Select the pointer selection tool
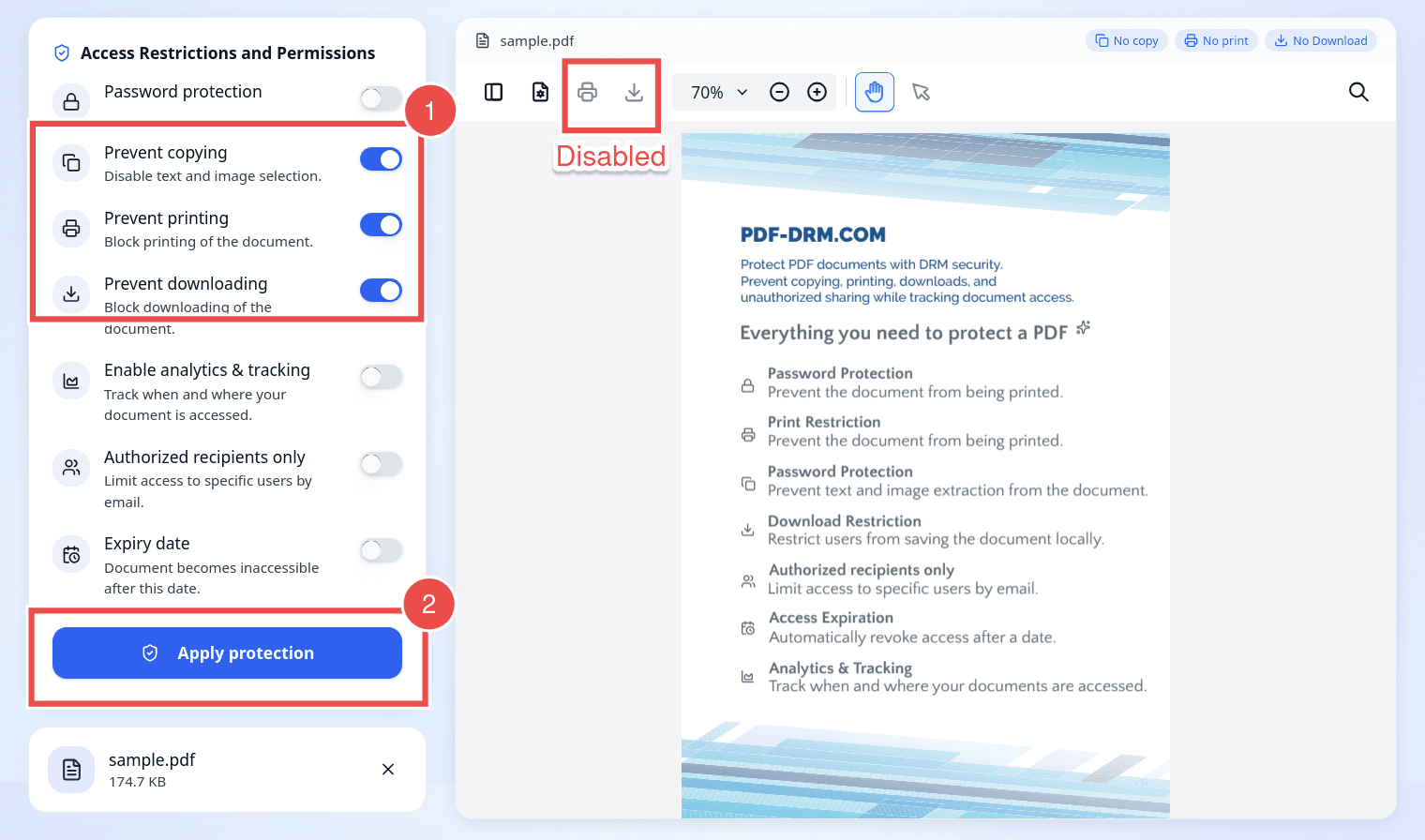The image size is (1425, 840). click(x=922, y=92)
